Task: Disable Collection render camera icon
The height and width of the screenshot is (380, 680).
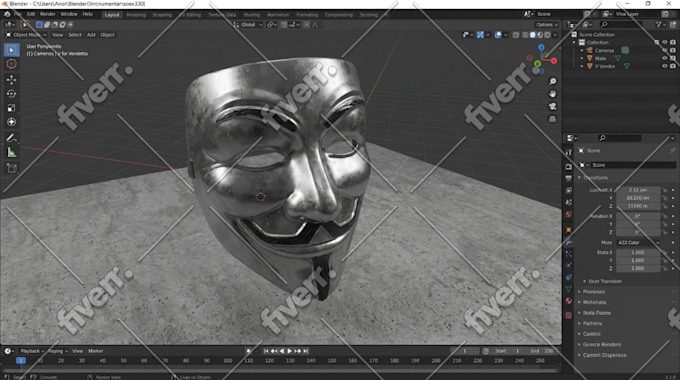Action: pyautogui.click(x=673, y=43)
